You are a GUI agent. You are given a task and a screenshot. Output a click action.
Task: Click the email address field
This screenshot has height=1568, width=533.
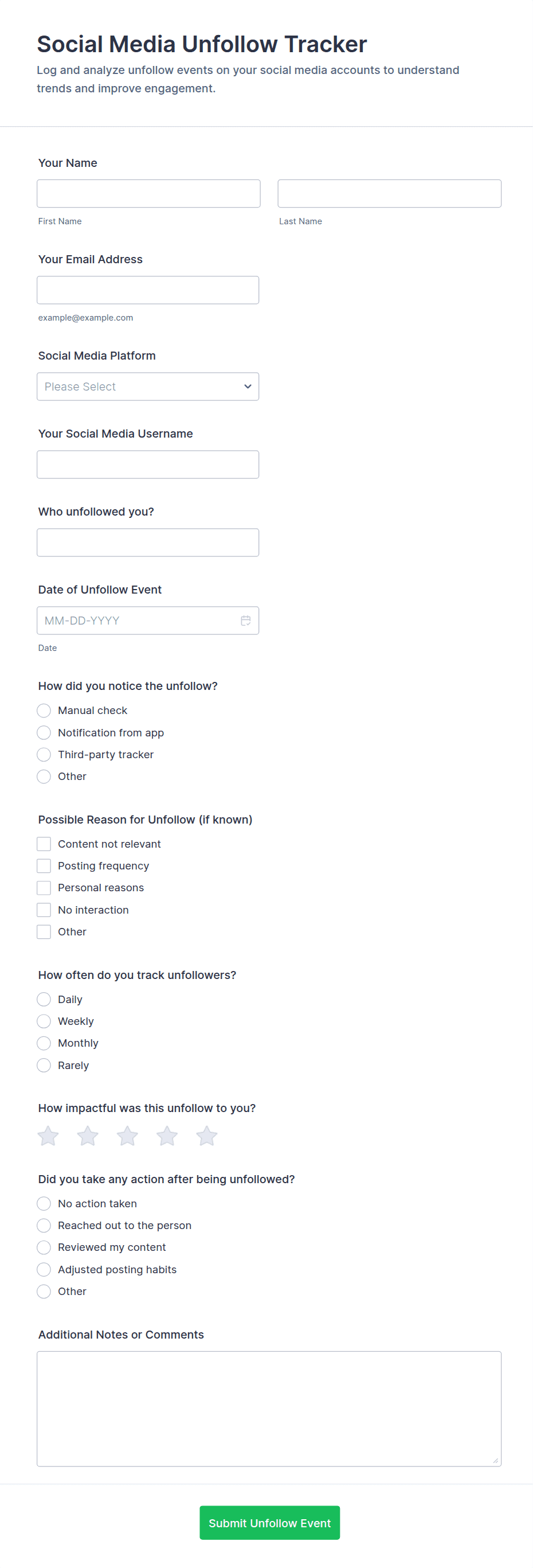tap(148, 290)
